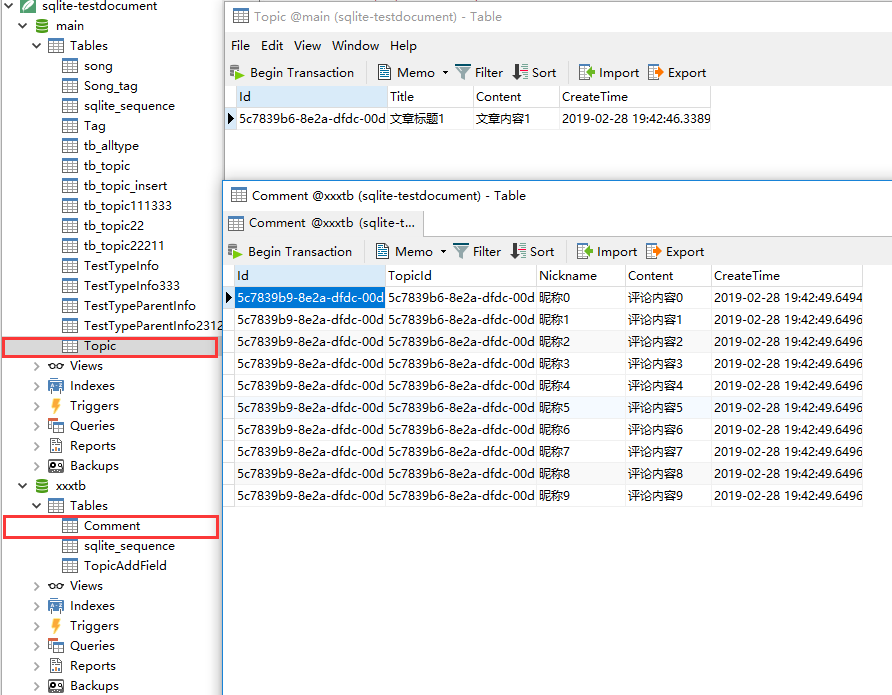Image resolution: width=892 pixels, height=695 pixels.
Task: Click the Reports icon under main
Action: click(56, 445)
